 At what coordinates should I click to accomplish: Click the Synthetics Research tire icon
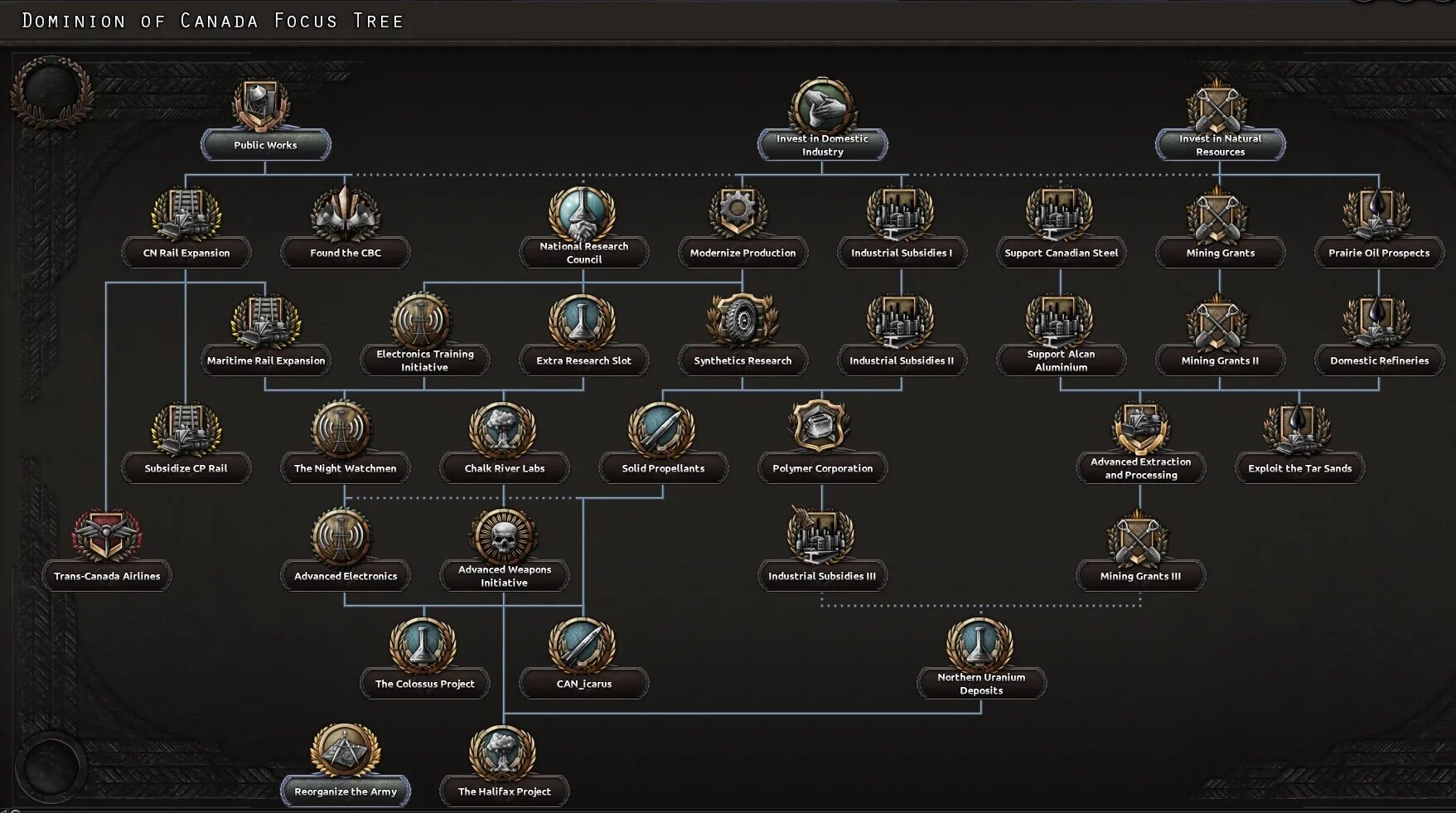742,322
